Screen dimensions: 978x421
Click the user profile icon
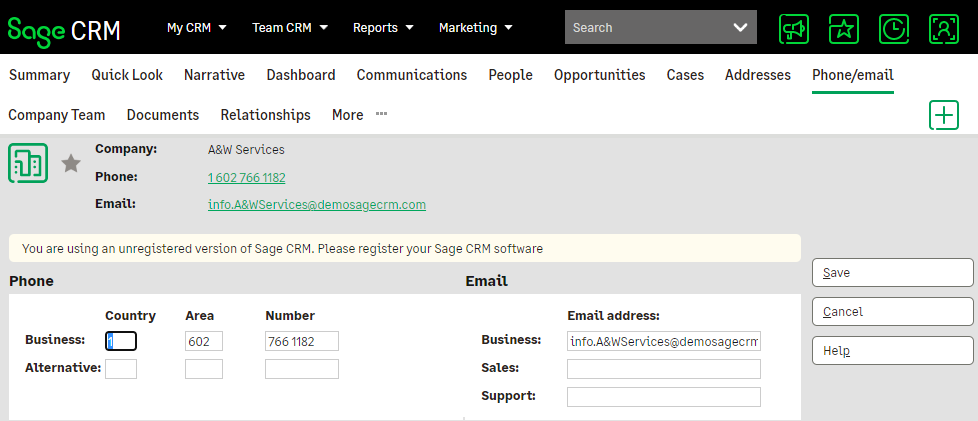[944, 28]
